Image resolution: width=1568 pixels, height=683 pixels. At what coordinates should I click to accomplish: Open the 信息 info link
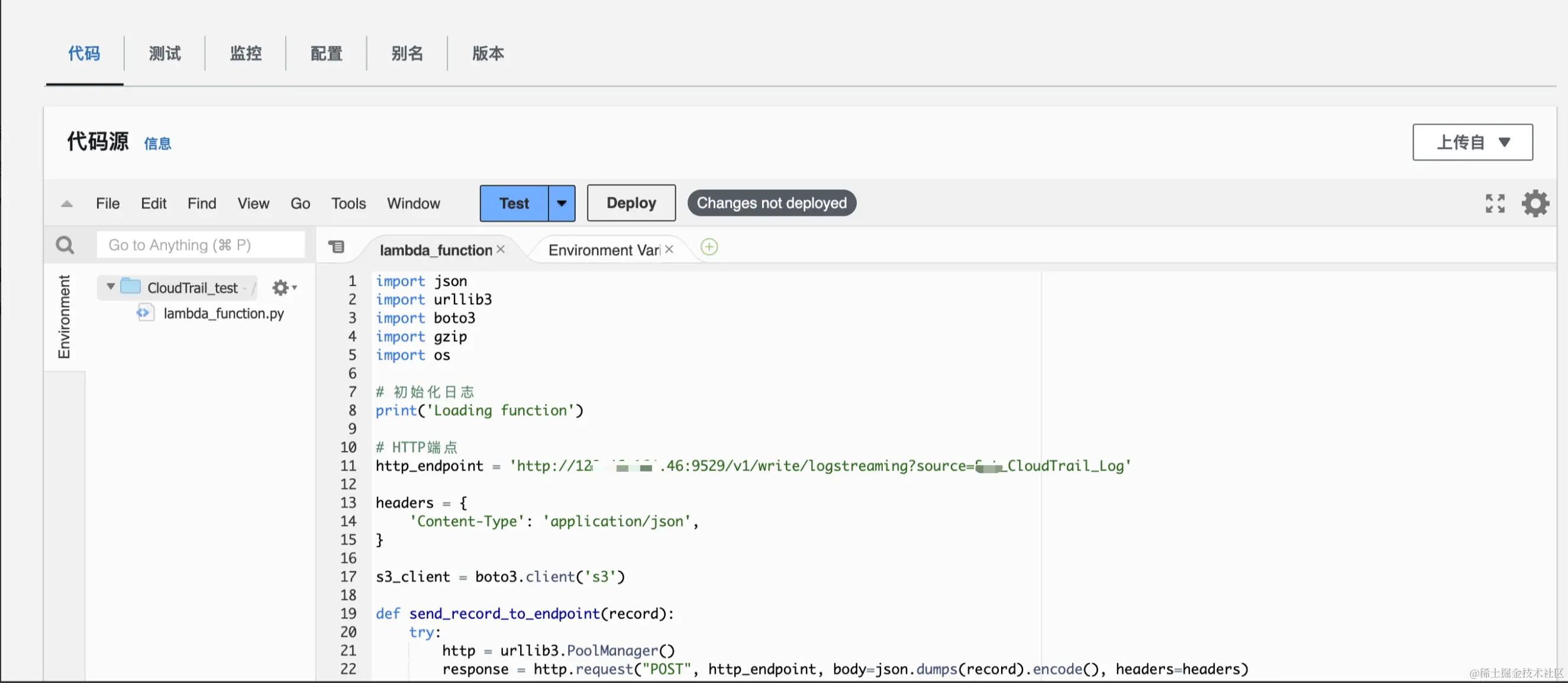(157, 144)
